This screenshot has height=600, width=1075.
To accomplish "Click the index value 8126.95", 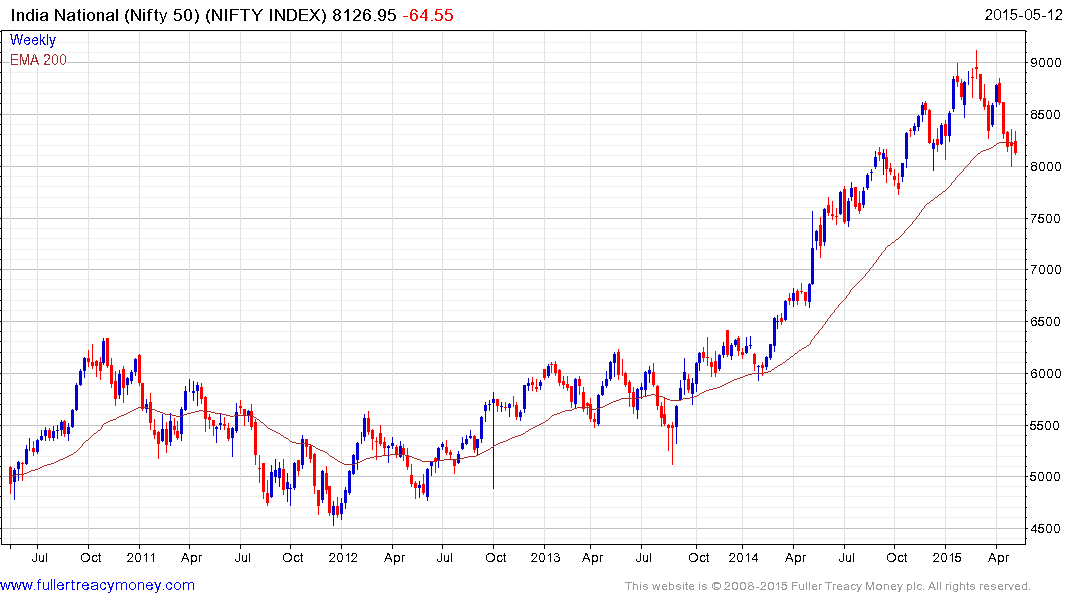I will click(364, 15).
